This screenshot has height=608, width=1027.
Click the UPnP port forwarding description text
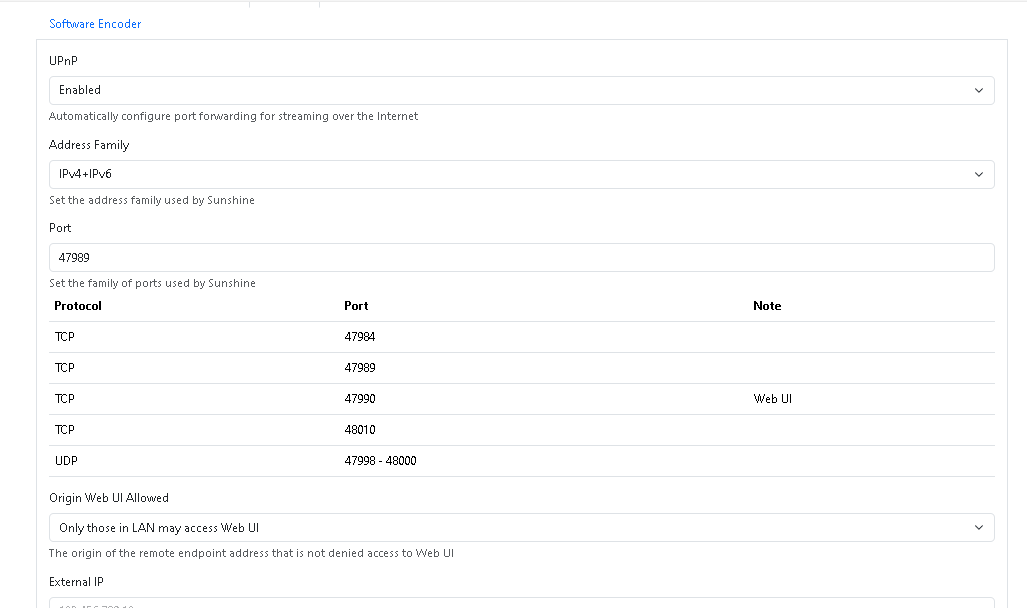(233, 116)
